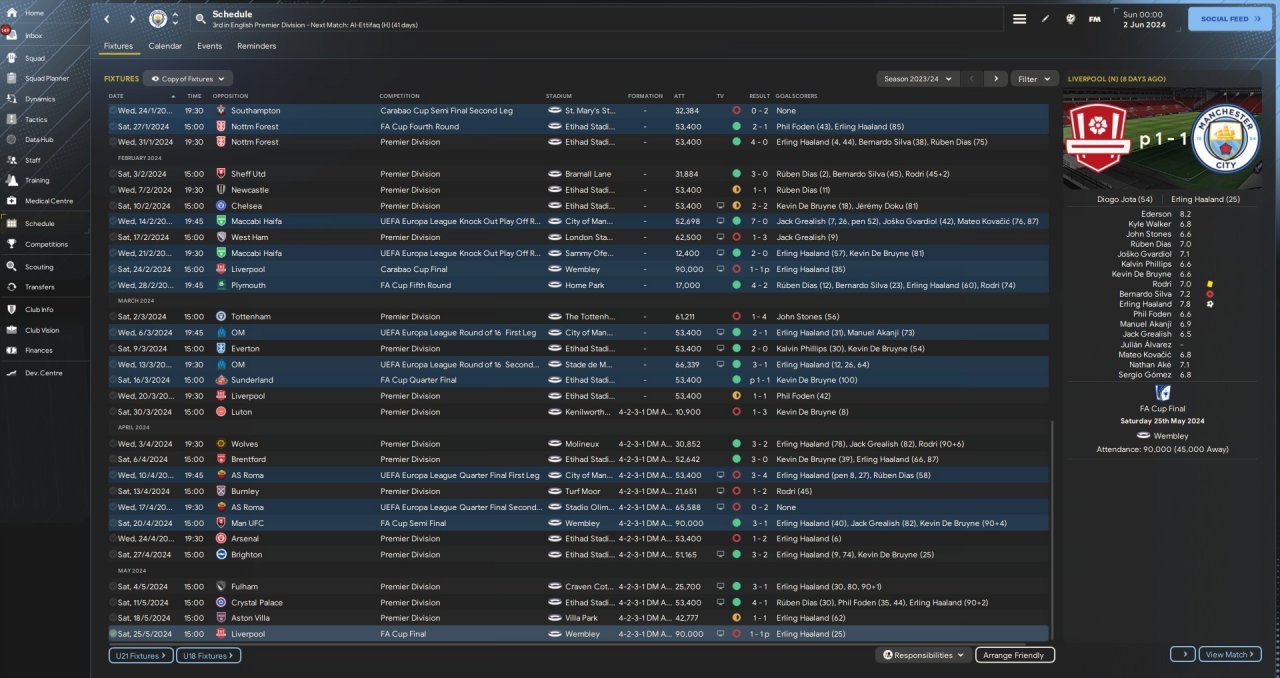Screen dimensions: 1280x678
Task: Switch to the Events tab
Action: (x=209, y=46)
